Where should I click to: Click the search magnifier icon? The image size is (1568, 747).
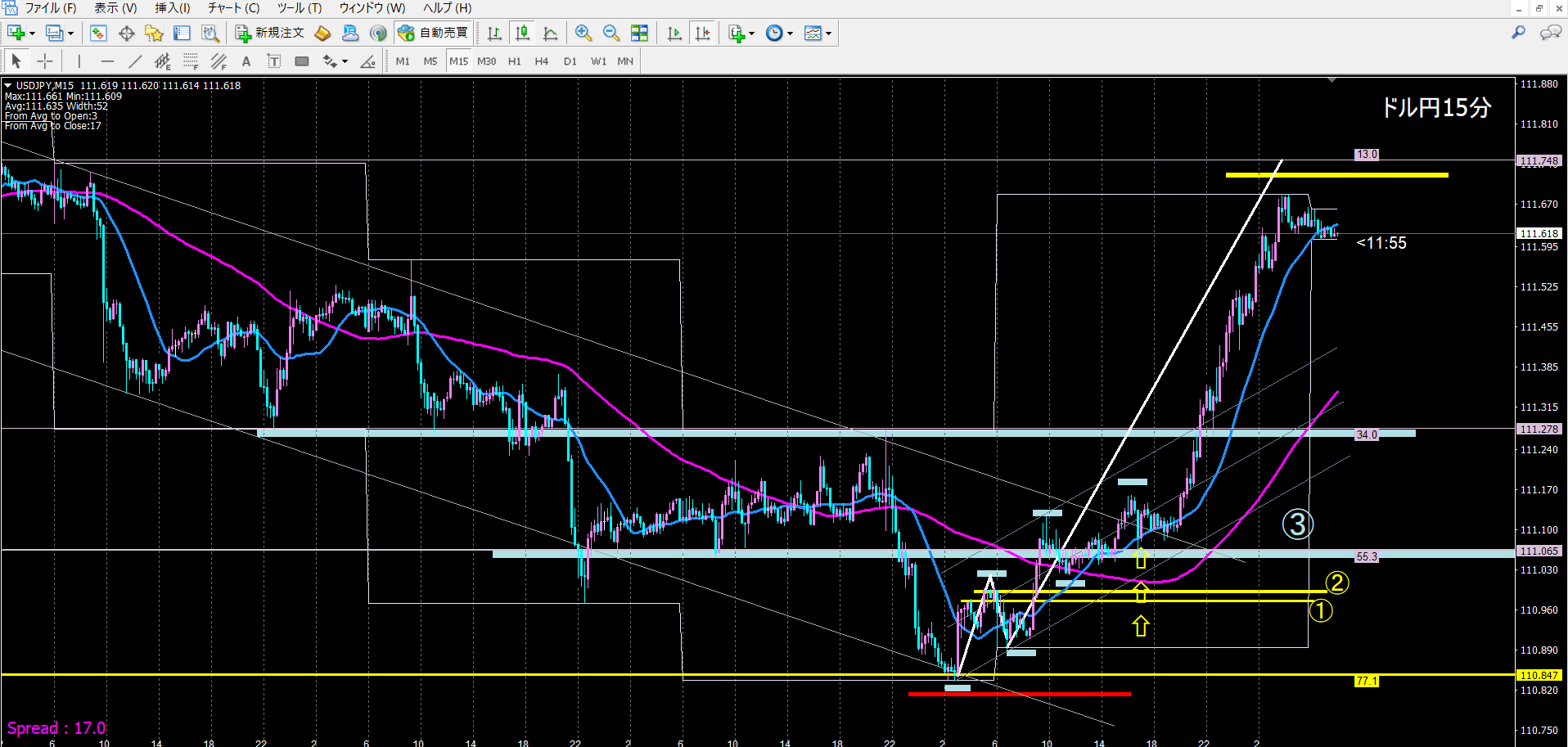pos(1518,33)
